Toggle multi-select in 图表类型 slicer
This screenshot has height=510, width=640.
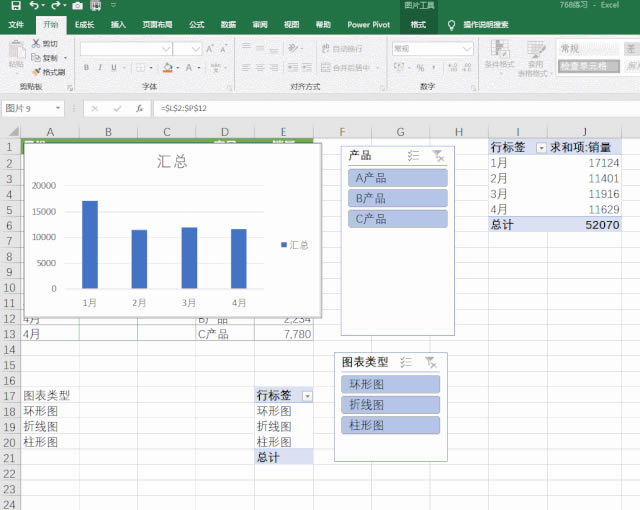(406, 362)
